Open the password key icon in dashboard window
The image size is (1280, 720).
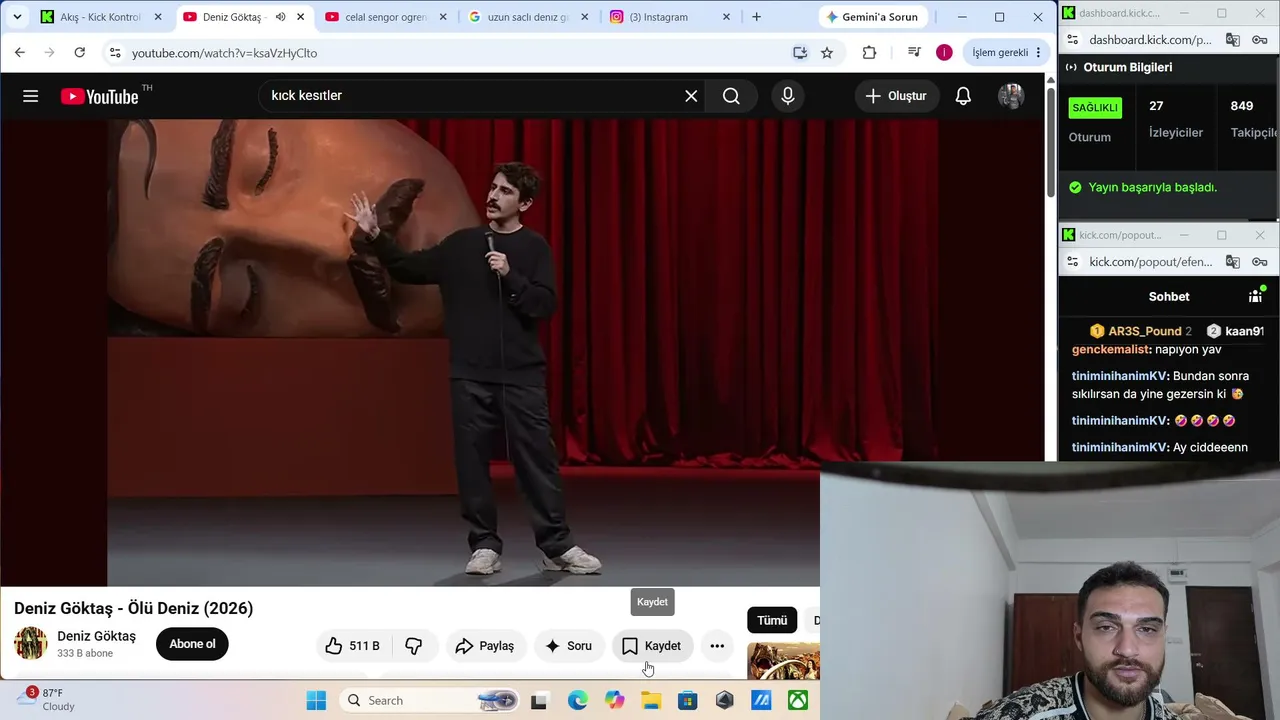pyautogui.click(x=1261, y=40)
